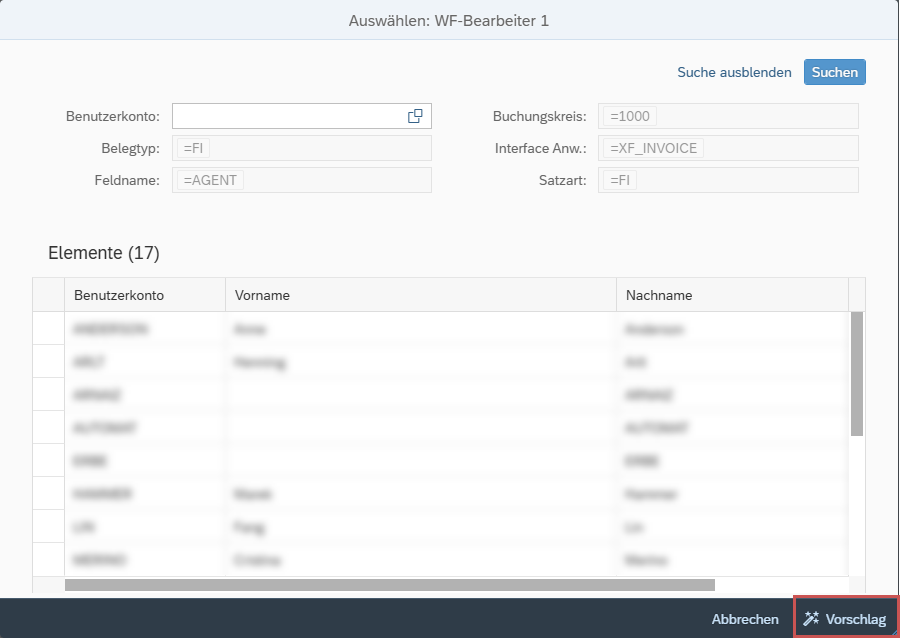Screen dimensions: 900x638
Task: Click Buchungskreis field with =1000 token
Action: coord(728,116)
